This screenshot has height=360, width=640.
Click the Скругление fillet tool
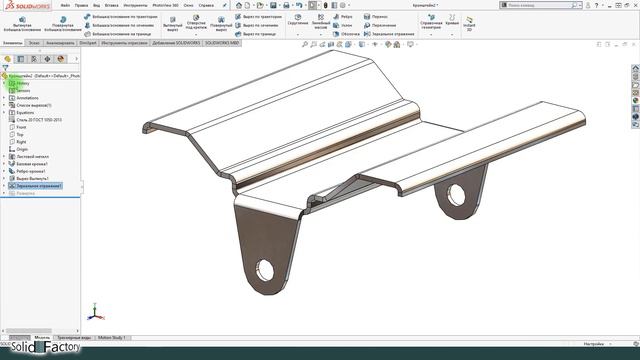(298, 20)
